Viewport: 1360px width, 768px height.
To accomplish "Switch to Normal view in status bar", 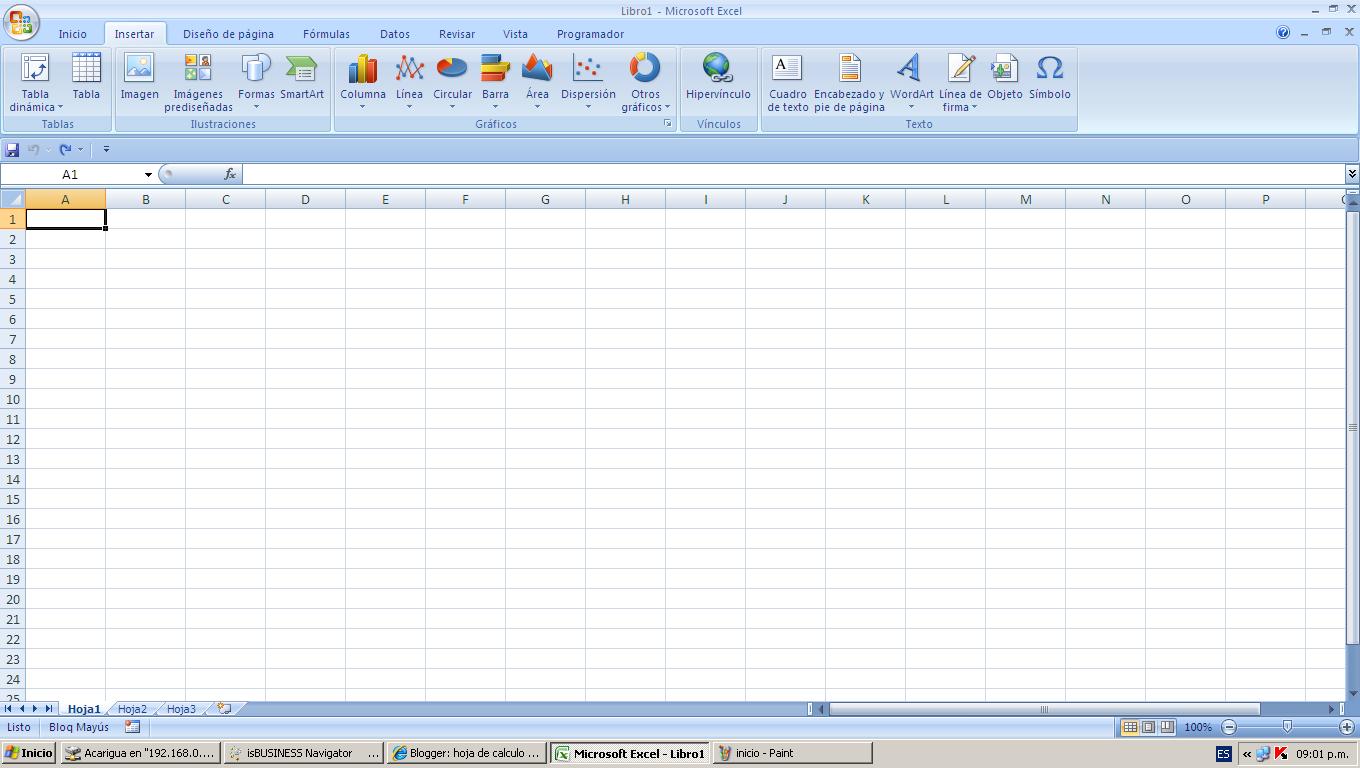I will coord(1129,727).
